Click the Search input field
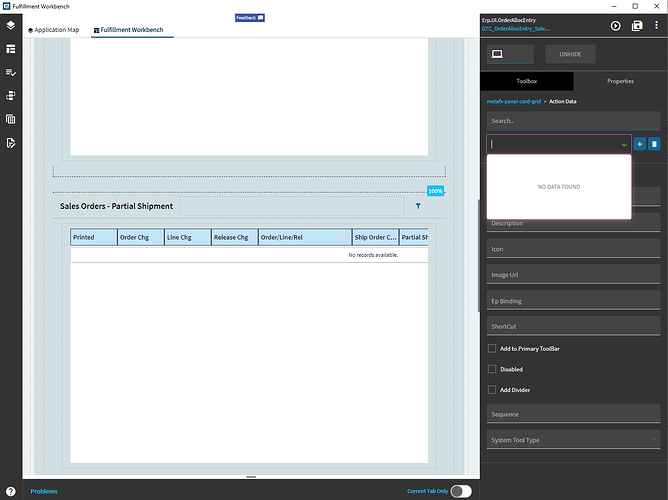 tap(573, 121)
